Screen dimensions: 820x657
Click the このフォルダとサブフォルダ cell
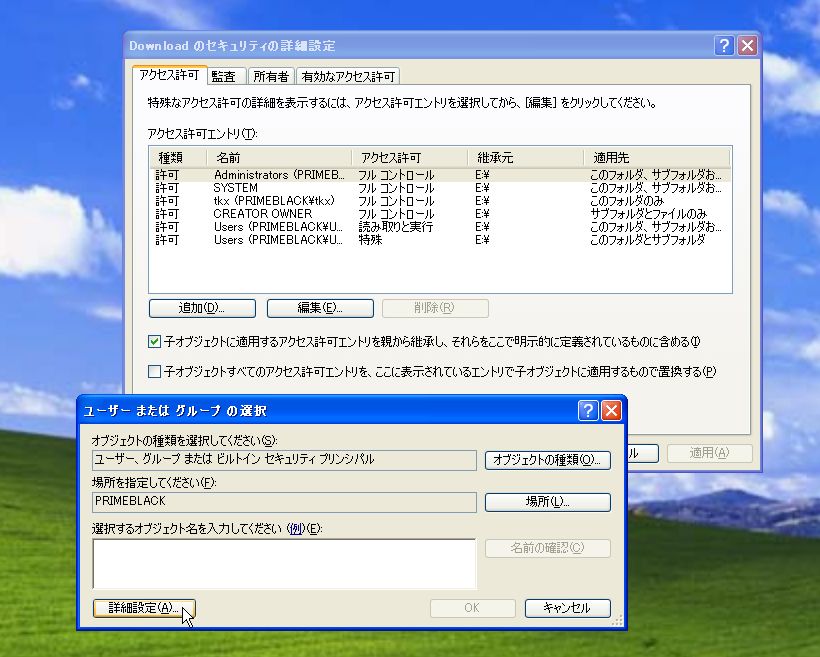point(647,240)
